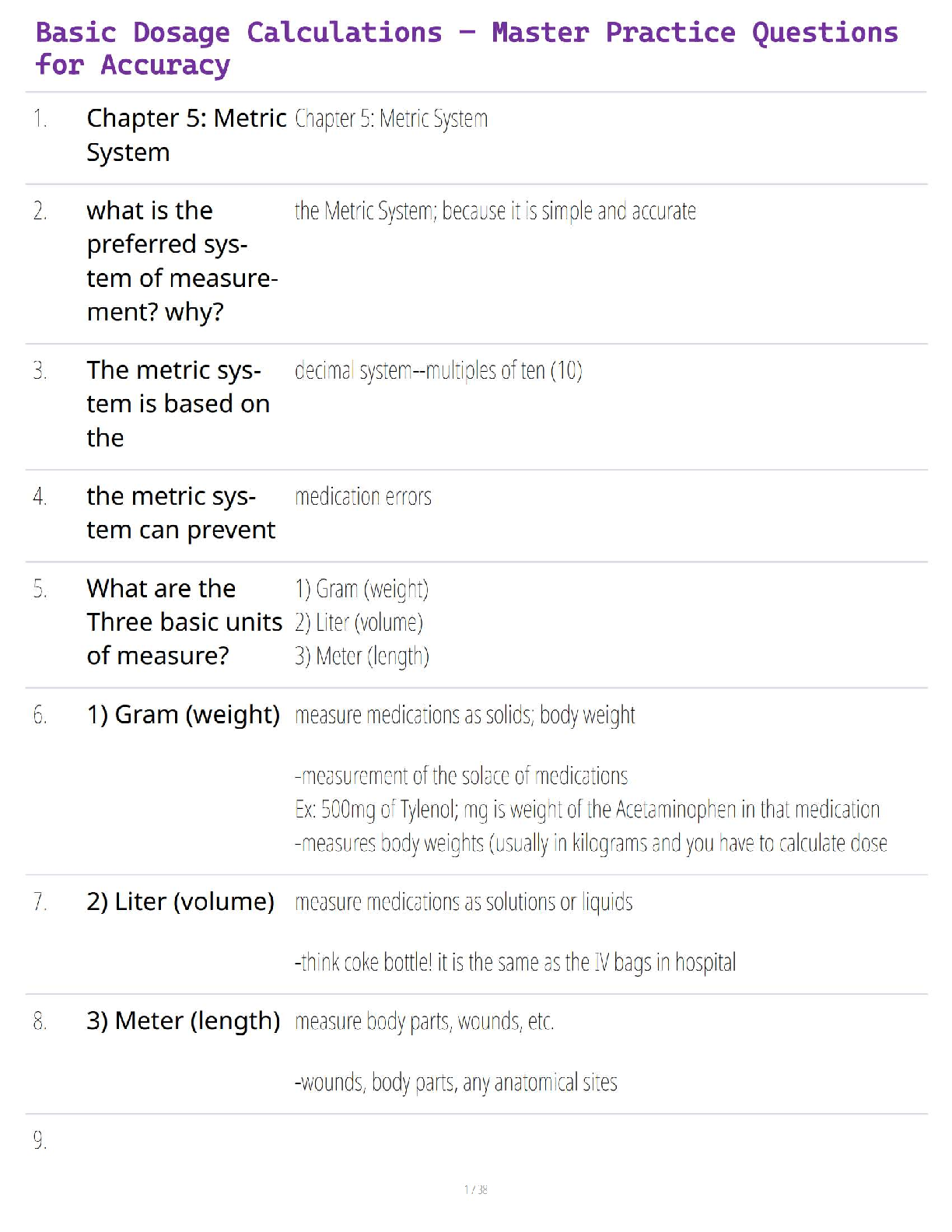Screen dimensions: 952x1232
Task: Select bold term "2) Liter (volume)" in item 7
Action: tap(180, 902)
